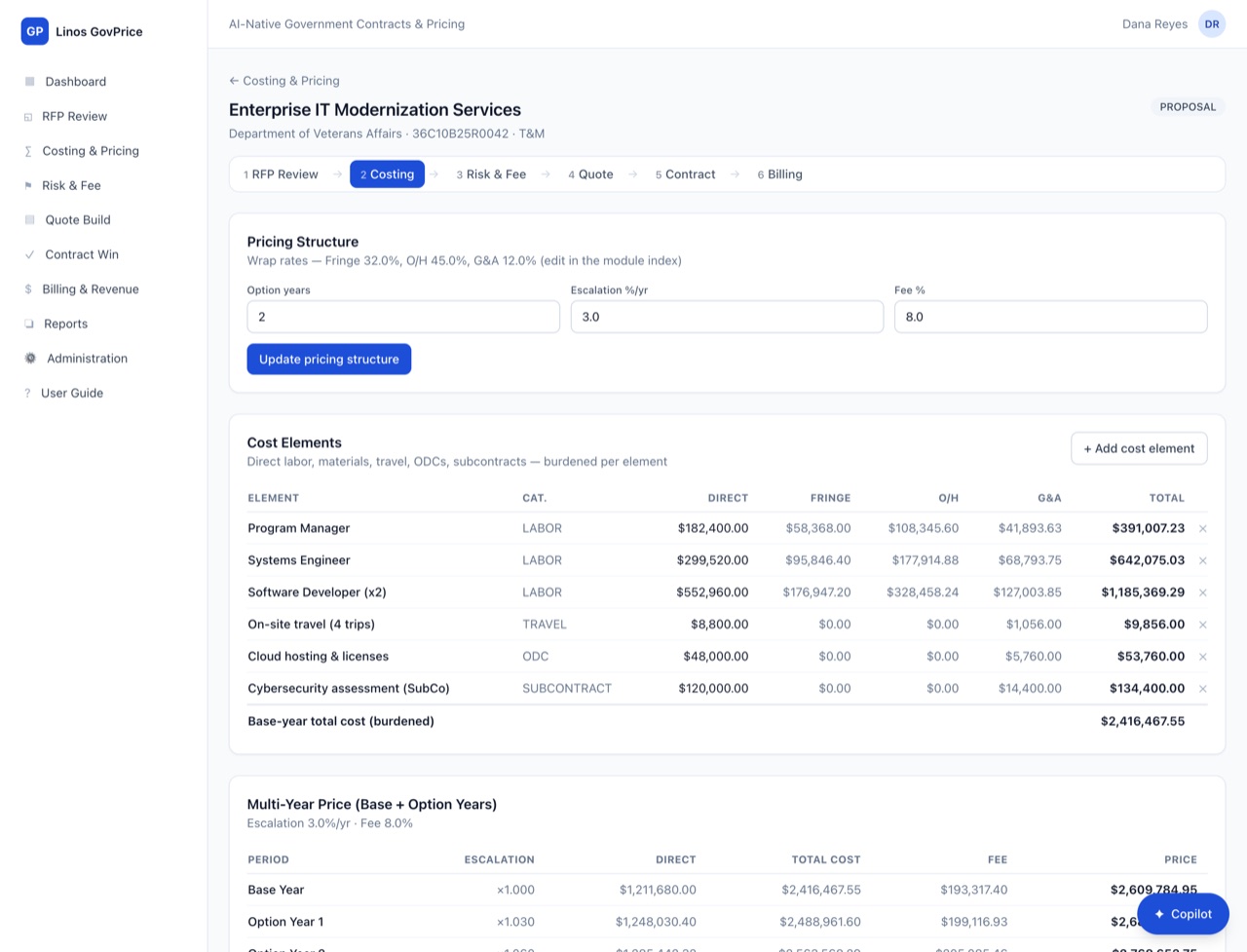The image size is (1247, 952).
Task: Click the PROPOSAL status badge
Action: [1188, 107]
